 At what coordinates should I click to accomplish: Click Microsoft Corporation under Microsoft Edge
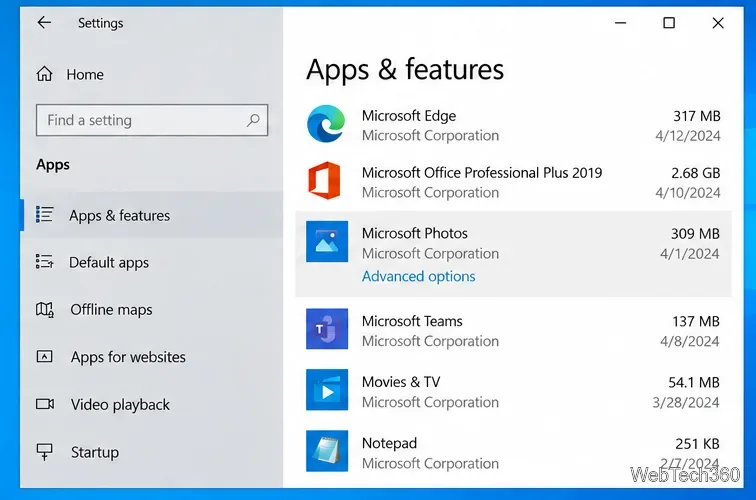[431, 135]
